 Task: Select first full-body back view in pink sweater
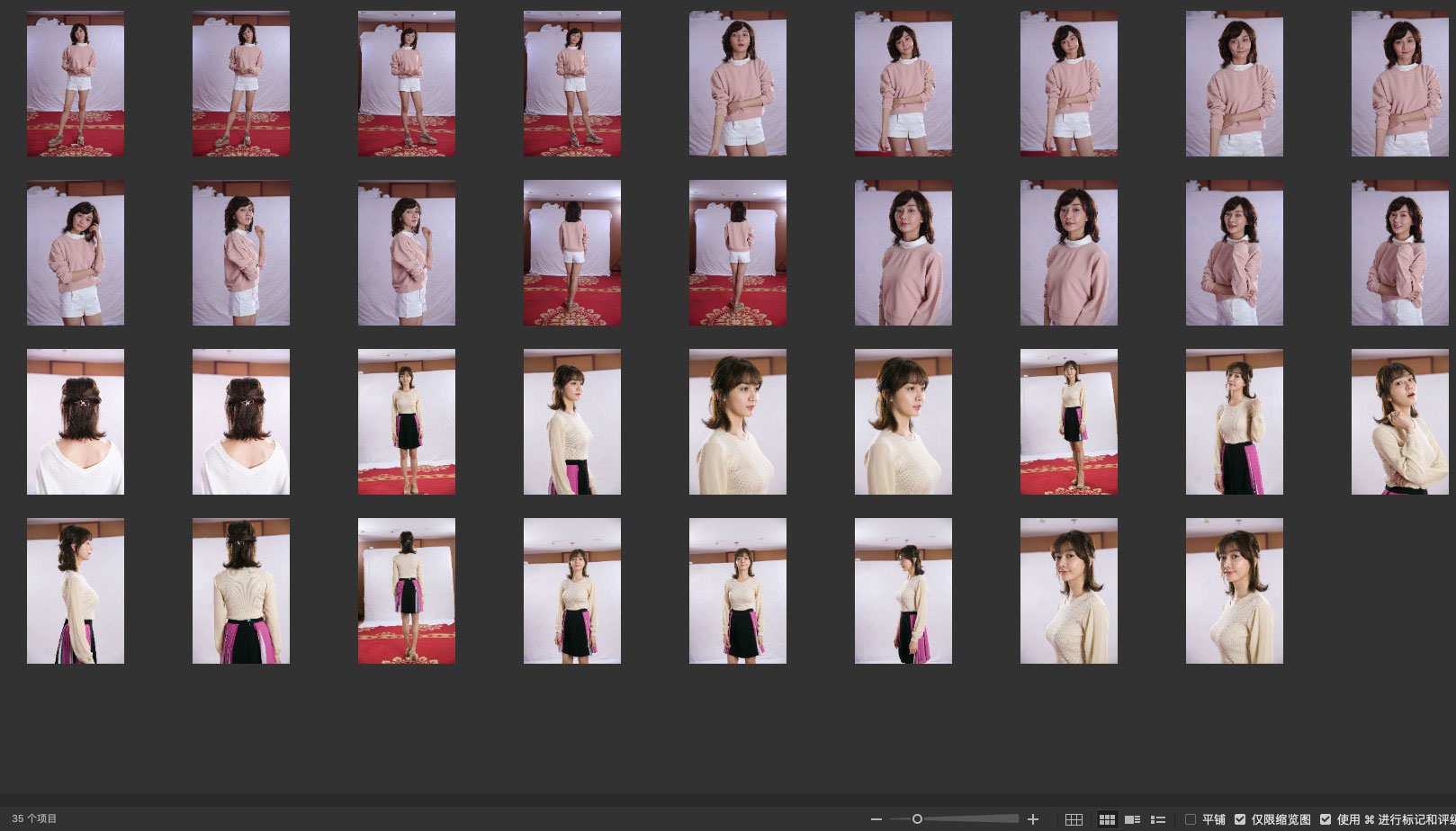572,253
